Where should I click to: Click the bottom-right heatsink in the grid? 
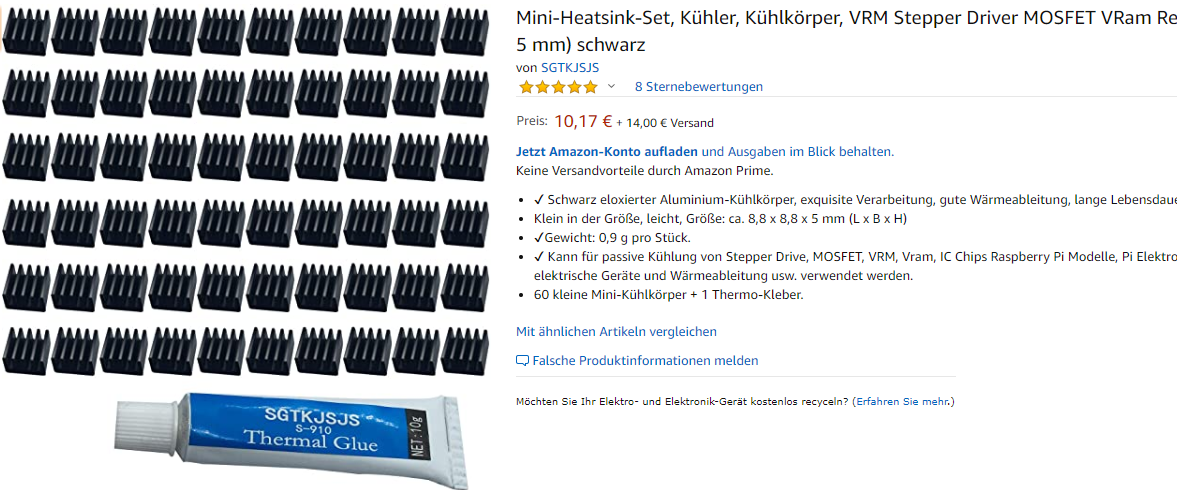pos(465,351)
